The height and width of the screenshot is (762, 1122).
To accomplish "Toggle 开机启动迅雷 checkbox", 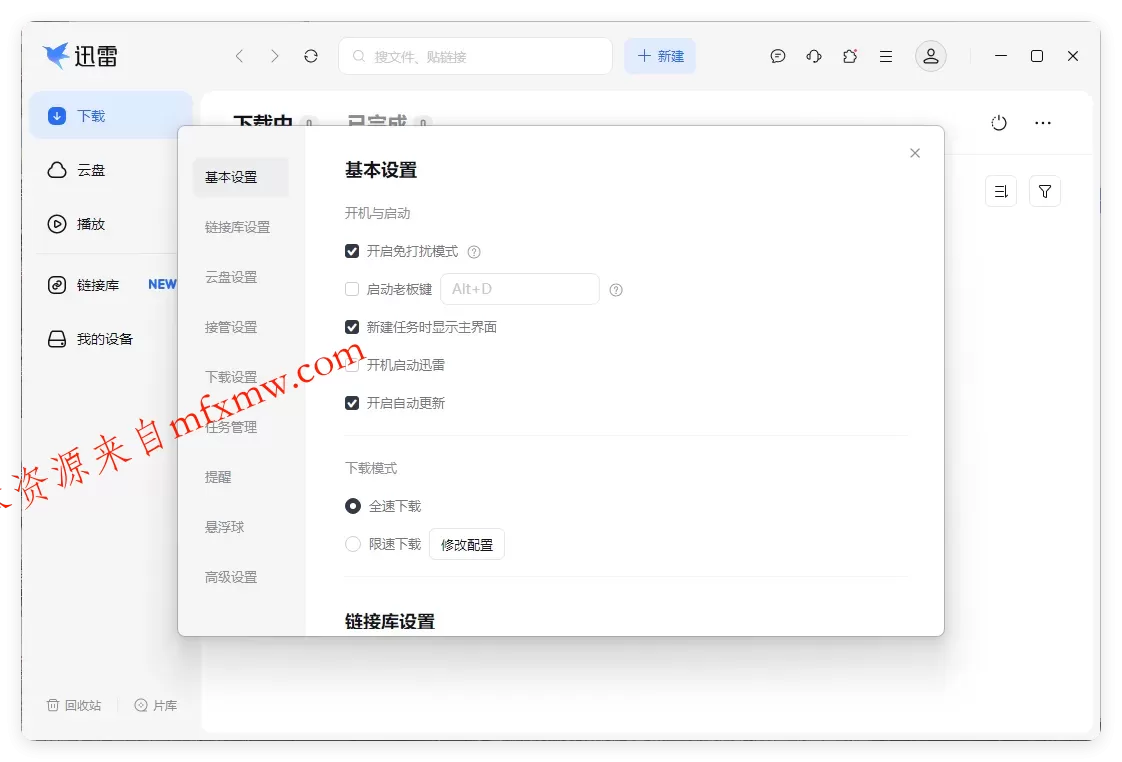I will (351, 365).
